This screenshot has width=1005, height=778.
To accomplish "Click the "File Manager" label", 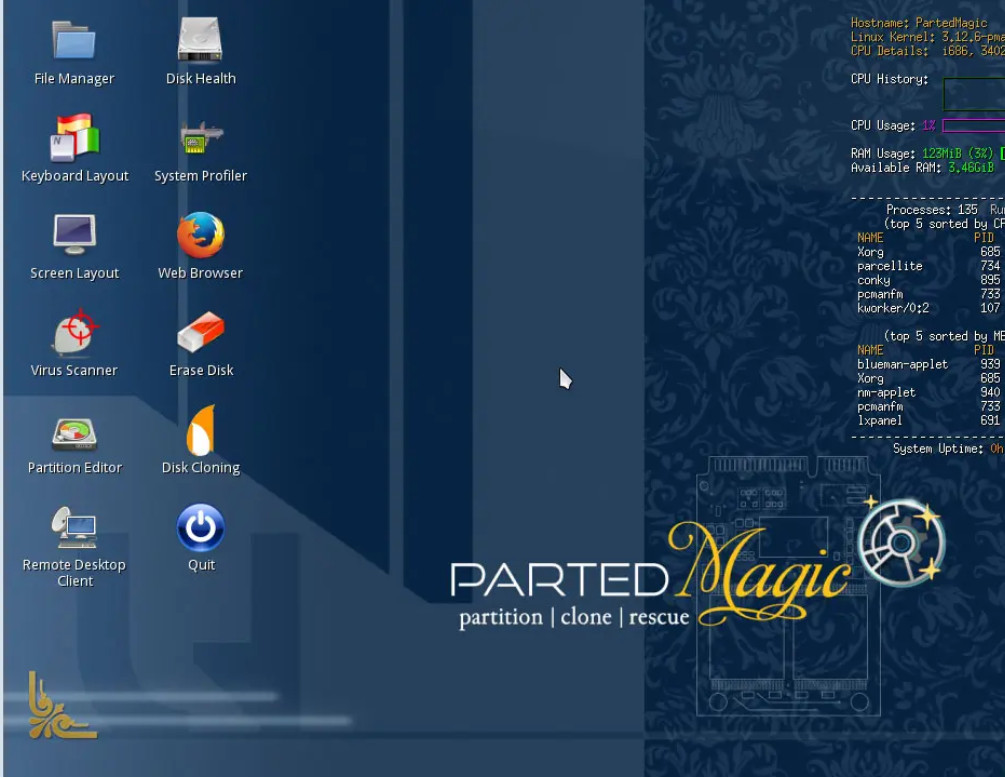I will [74, 79].
